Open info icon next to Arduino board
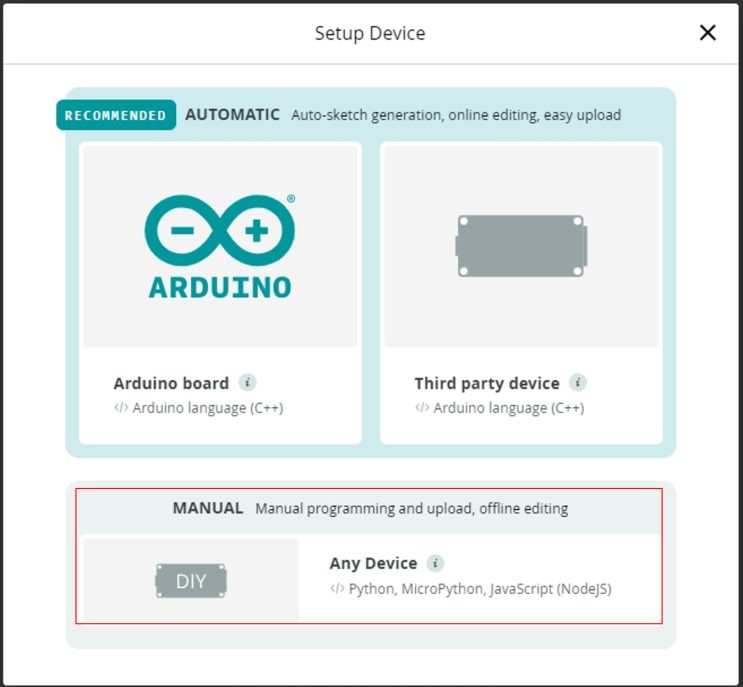 point(247,382)
